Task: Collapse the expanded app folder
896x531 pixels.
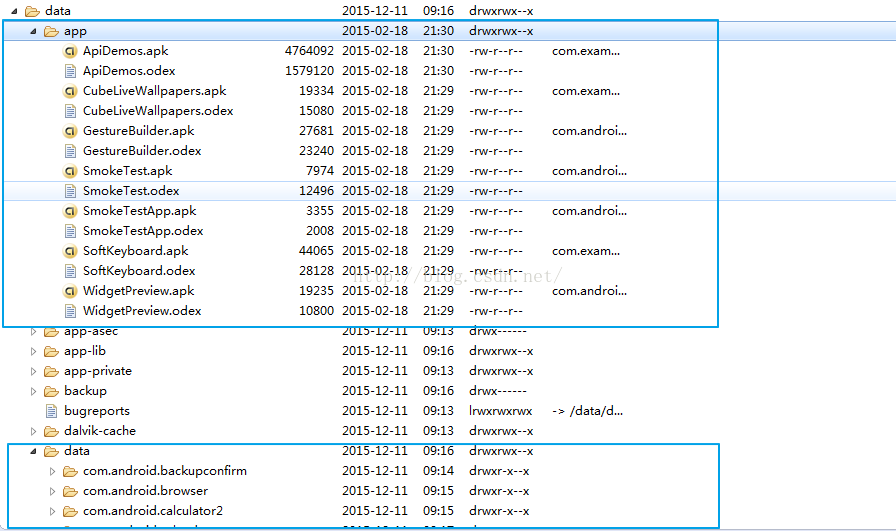Action: 34,31
